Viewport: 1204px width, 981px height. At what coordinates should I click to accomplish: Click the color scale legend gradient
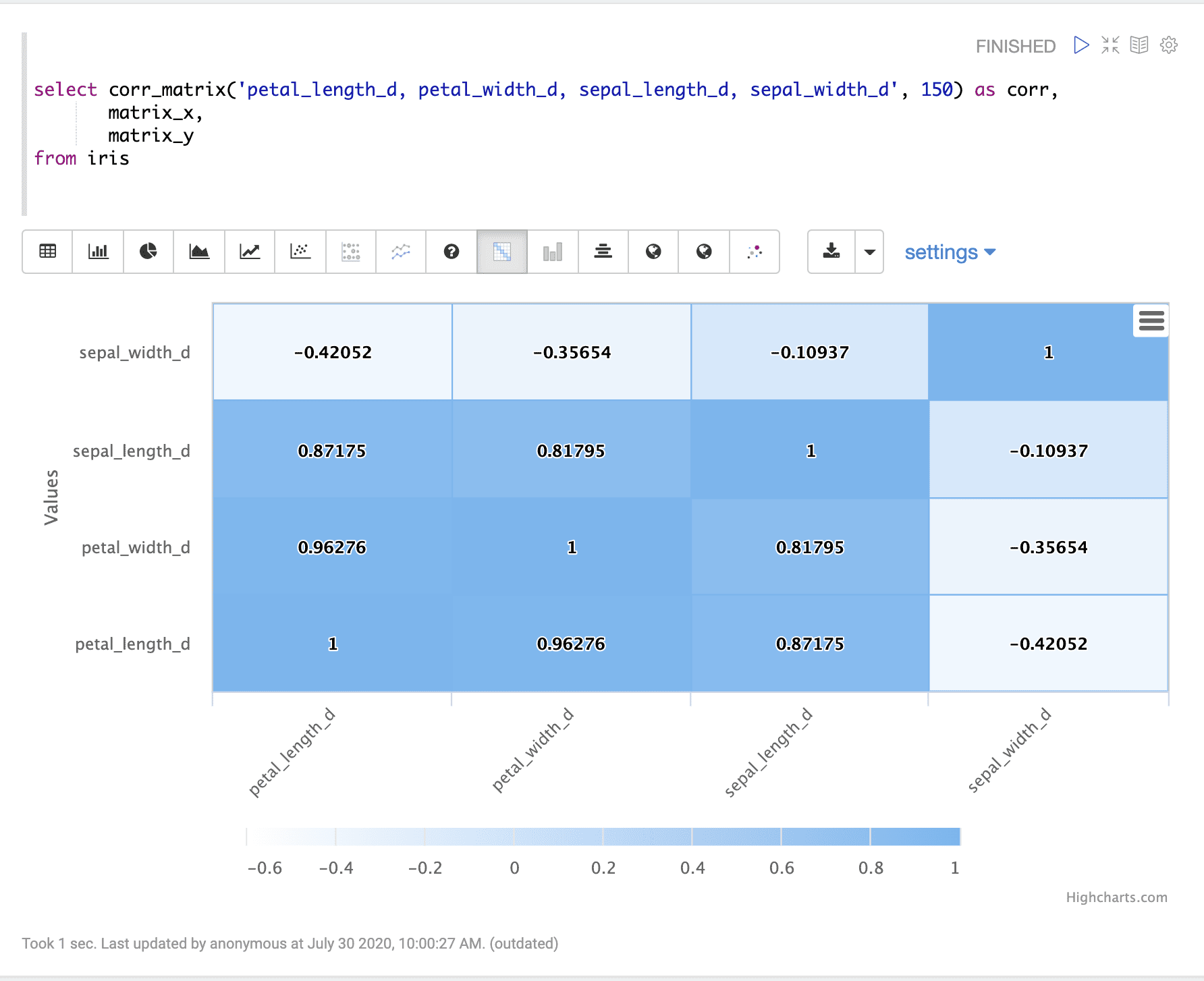pos(604,837)
